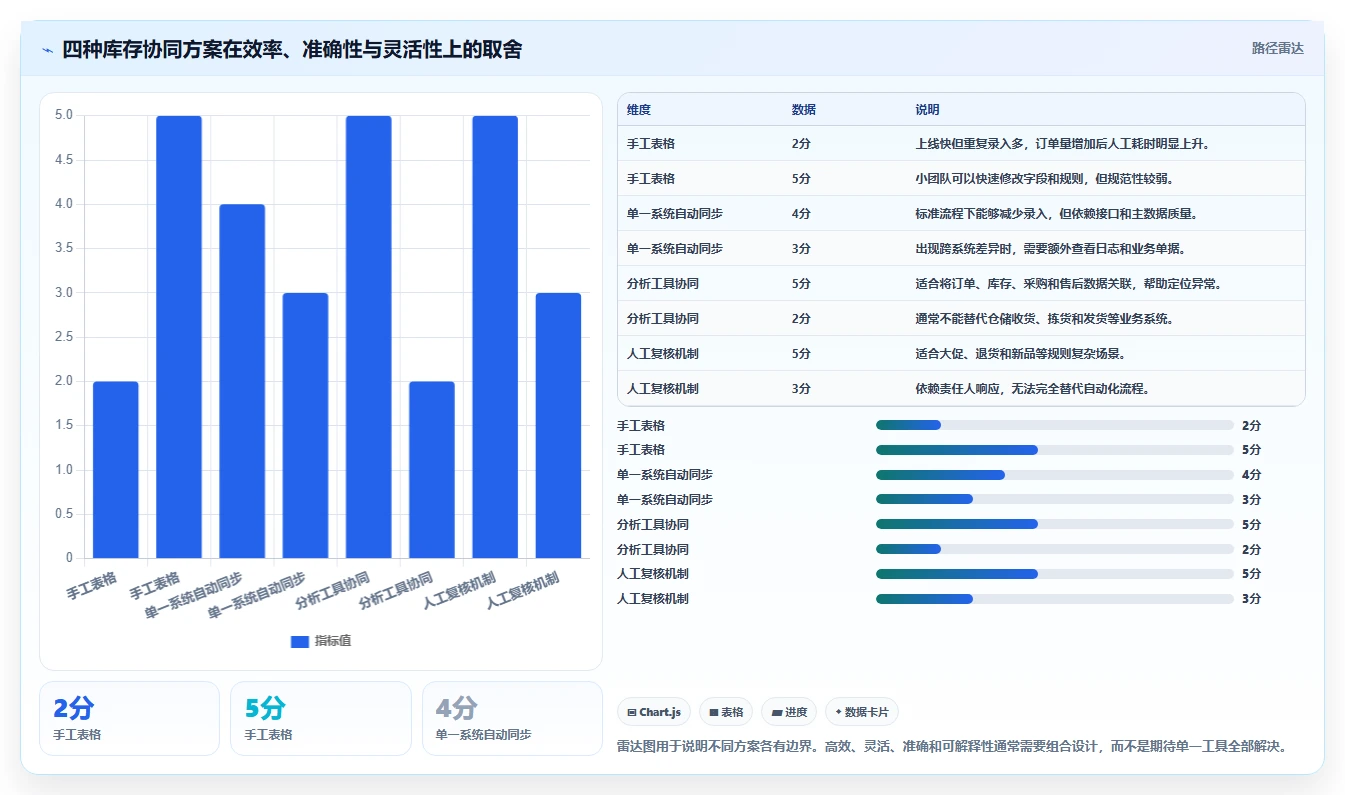1345x795 pixels.
Task: Click the 3分 value beside the 单一系统自动同步 progress bar
Action: click(x=1252, y=500)
